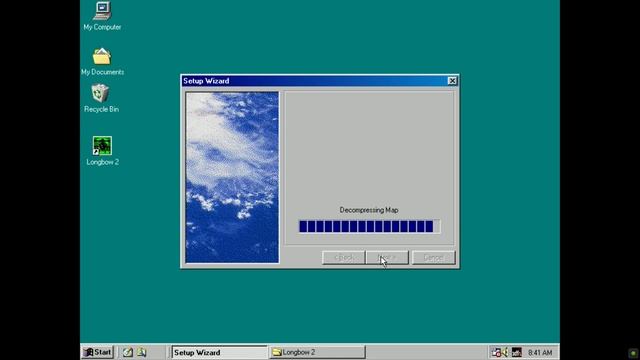The height and width of the screenshot is (360, 640).
Task: Click the tray icon left of clock
Action: [x=517, y=352]
